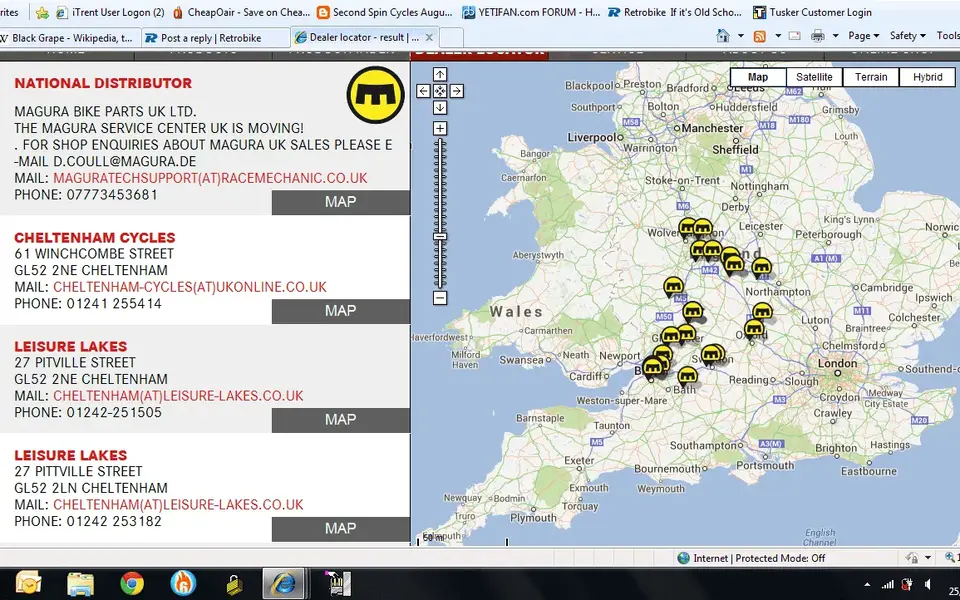
Task: Expand status bar dropdown beside the zoom control
Action: pos(928,558)
